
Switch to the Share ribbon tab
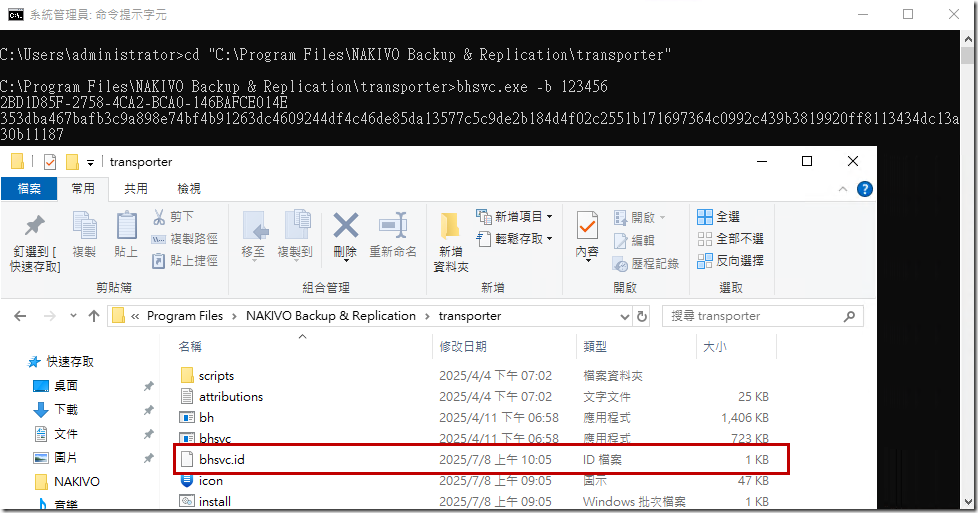[136, 188]
